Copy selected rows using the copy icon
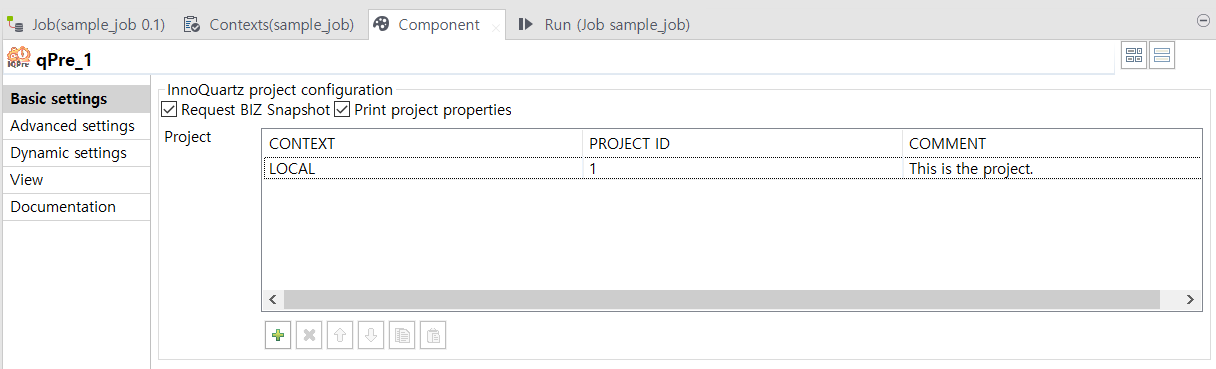The height and width of the screenshot is (369, 1216). coord(402,336)
